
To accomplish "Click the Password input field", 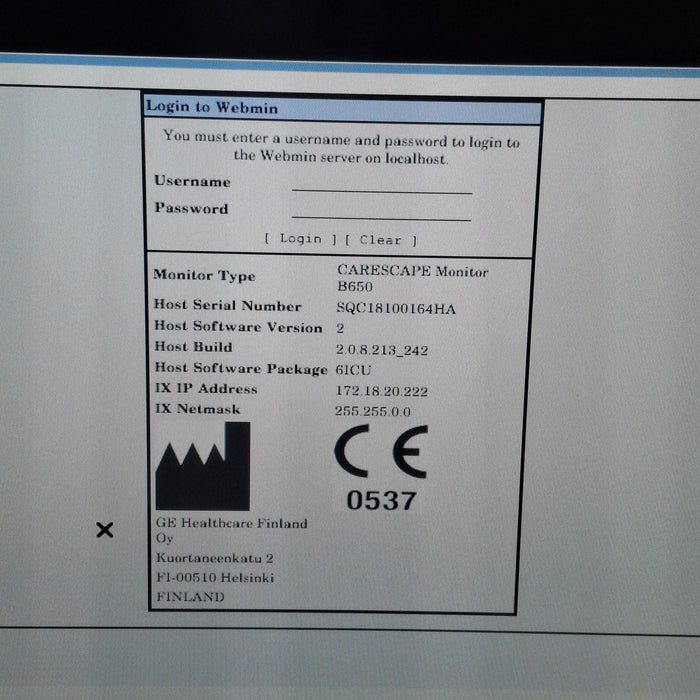I will pyautogui.click(x=381, y=211).
